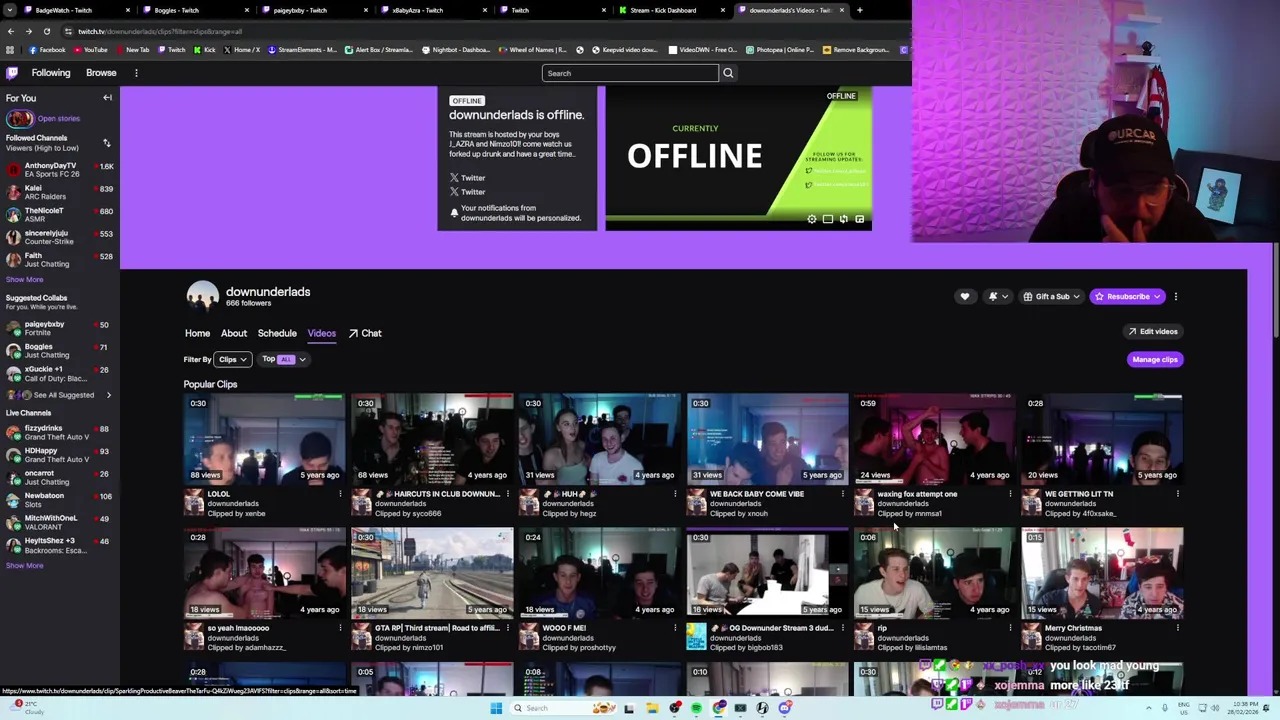Switch to the Home channel tab
This screenshot has height=720, width=1280.
(197, 333)
